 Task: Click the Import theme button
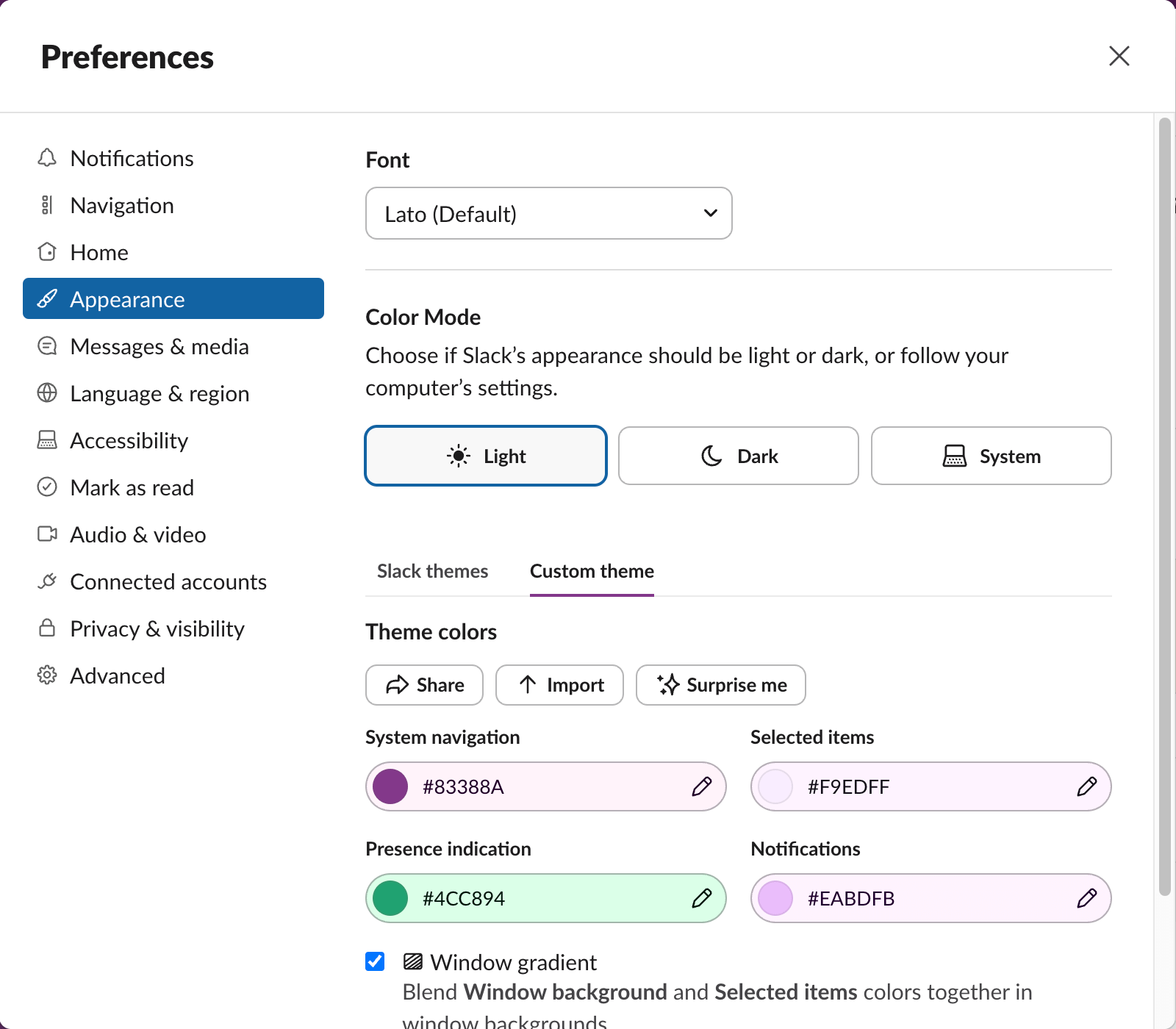[x=559, y=685]
